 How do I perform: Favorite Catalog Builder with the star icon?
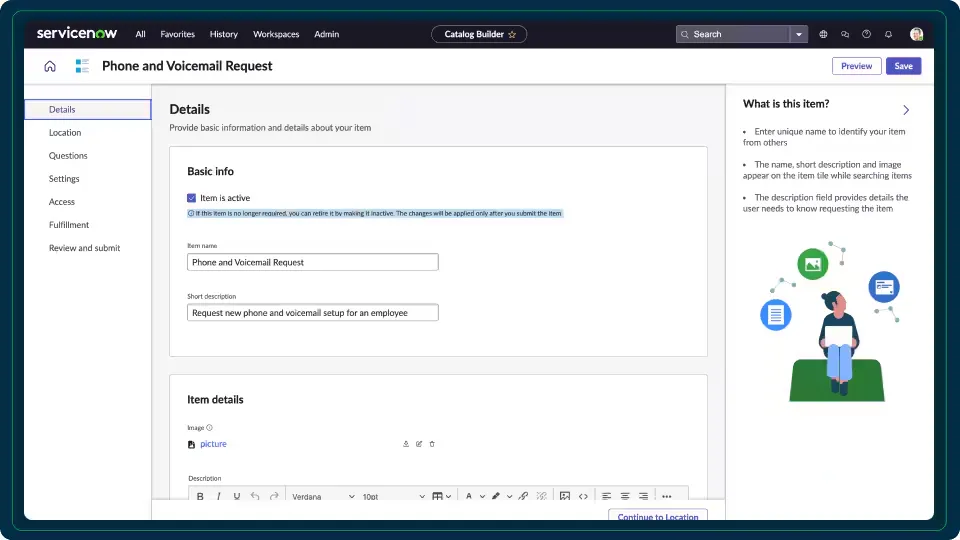tap(512, 34)
